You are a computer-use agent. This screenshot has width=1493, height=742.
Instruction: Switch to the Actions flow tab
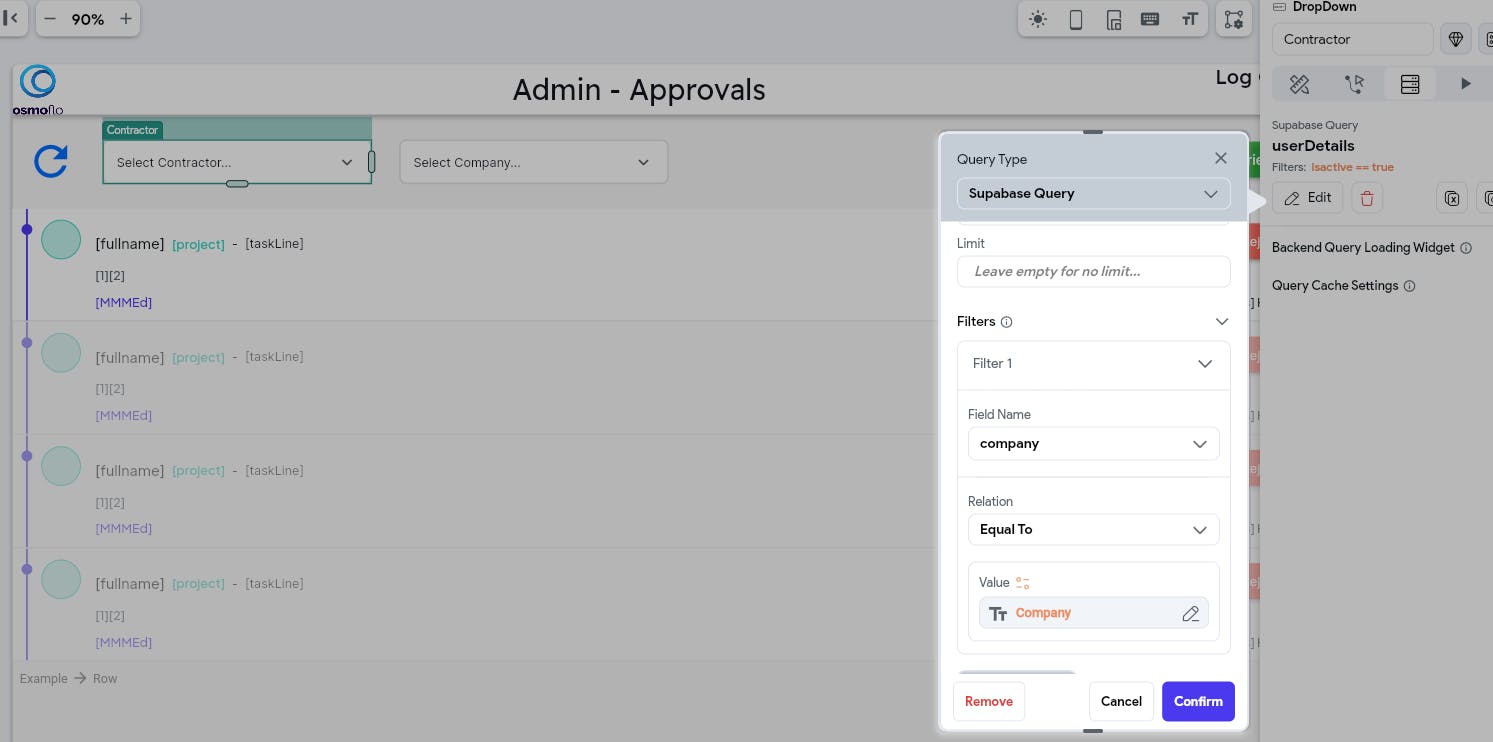click(1355, 84)
